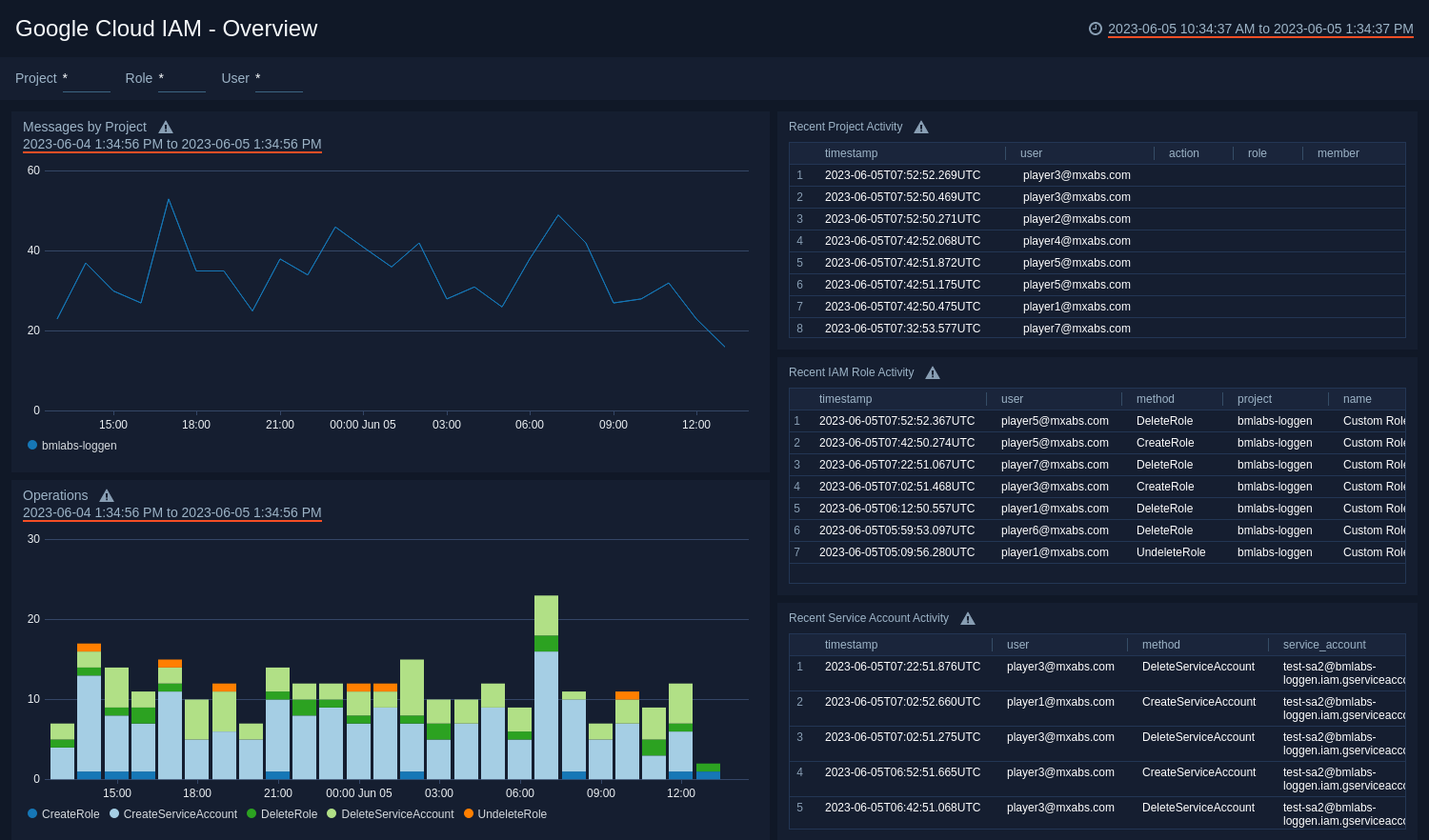
Task: Click warning icon on Recent Project Activity panel
Action: (x=920, y=126)
